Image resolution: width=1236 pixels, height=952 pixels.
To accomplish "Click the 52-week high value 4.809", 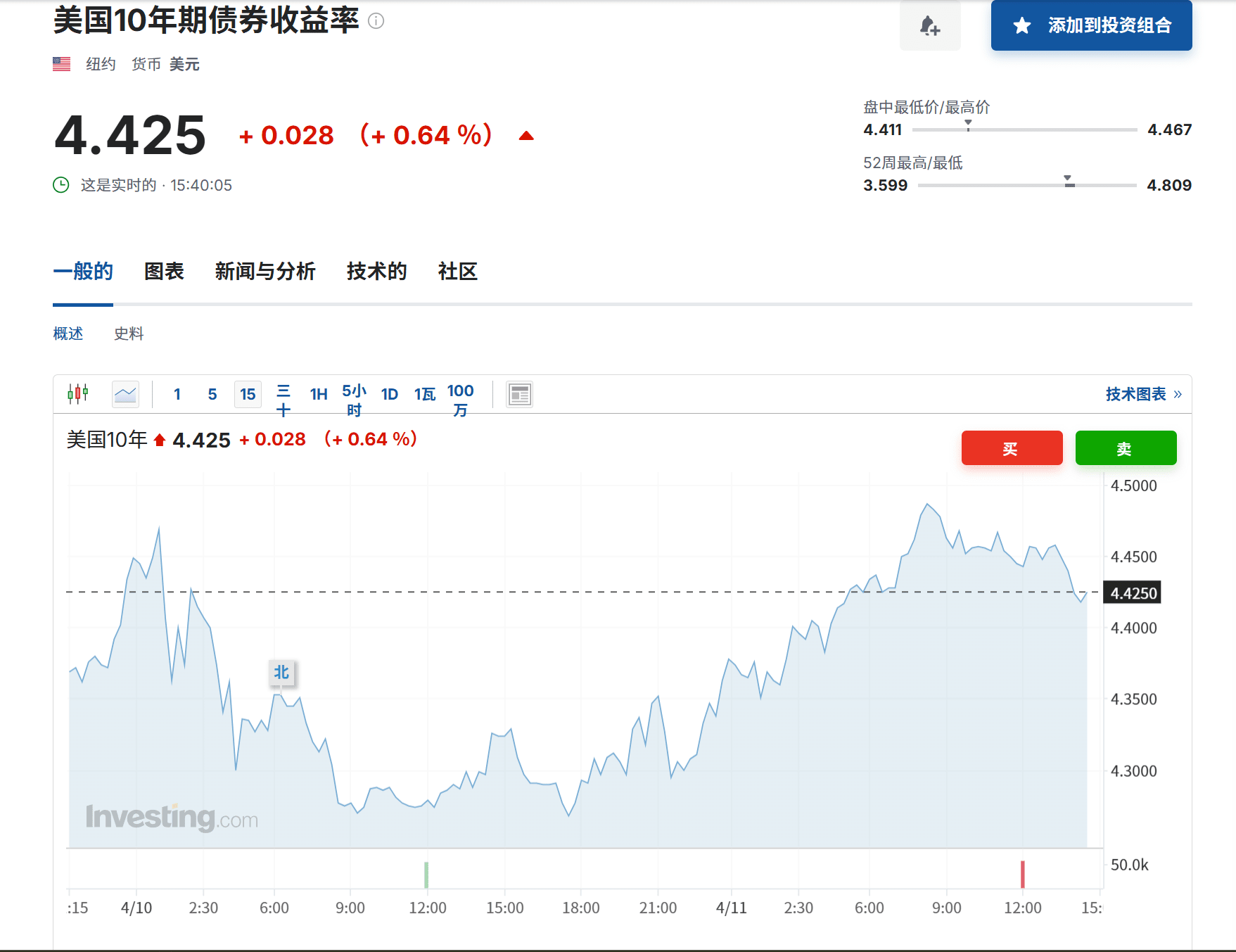I will [x=1169, y=185].
